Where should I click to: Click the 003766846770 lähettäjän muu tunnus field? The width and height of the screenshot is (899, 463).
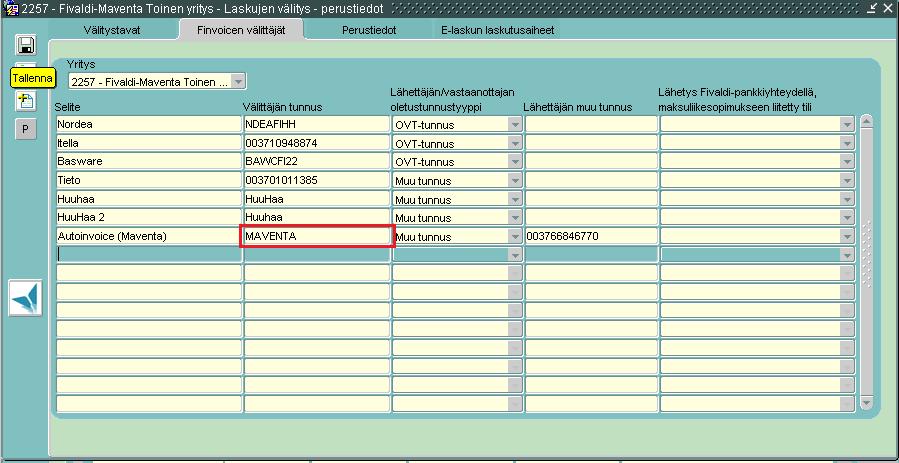591,236
